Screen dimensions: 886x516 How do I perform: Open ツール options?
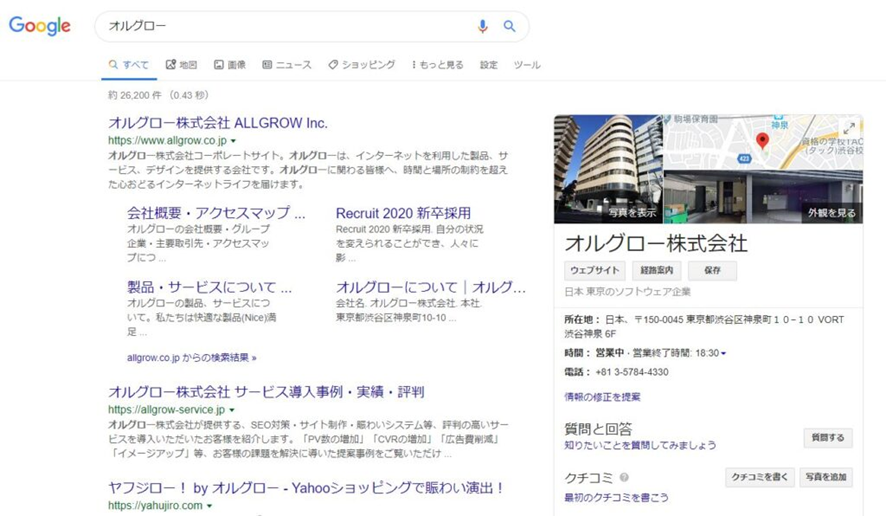(x=527, y=65)
